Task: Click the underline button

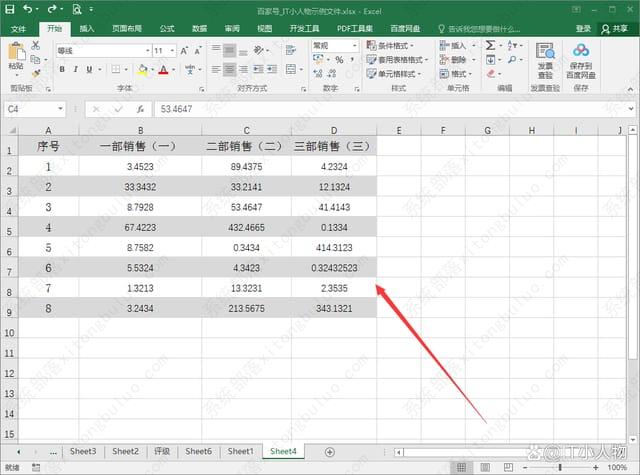Action: [90, 69]
